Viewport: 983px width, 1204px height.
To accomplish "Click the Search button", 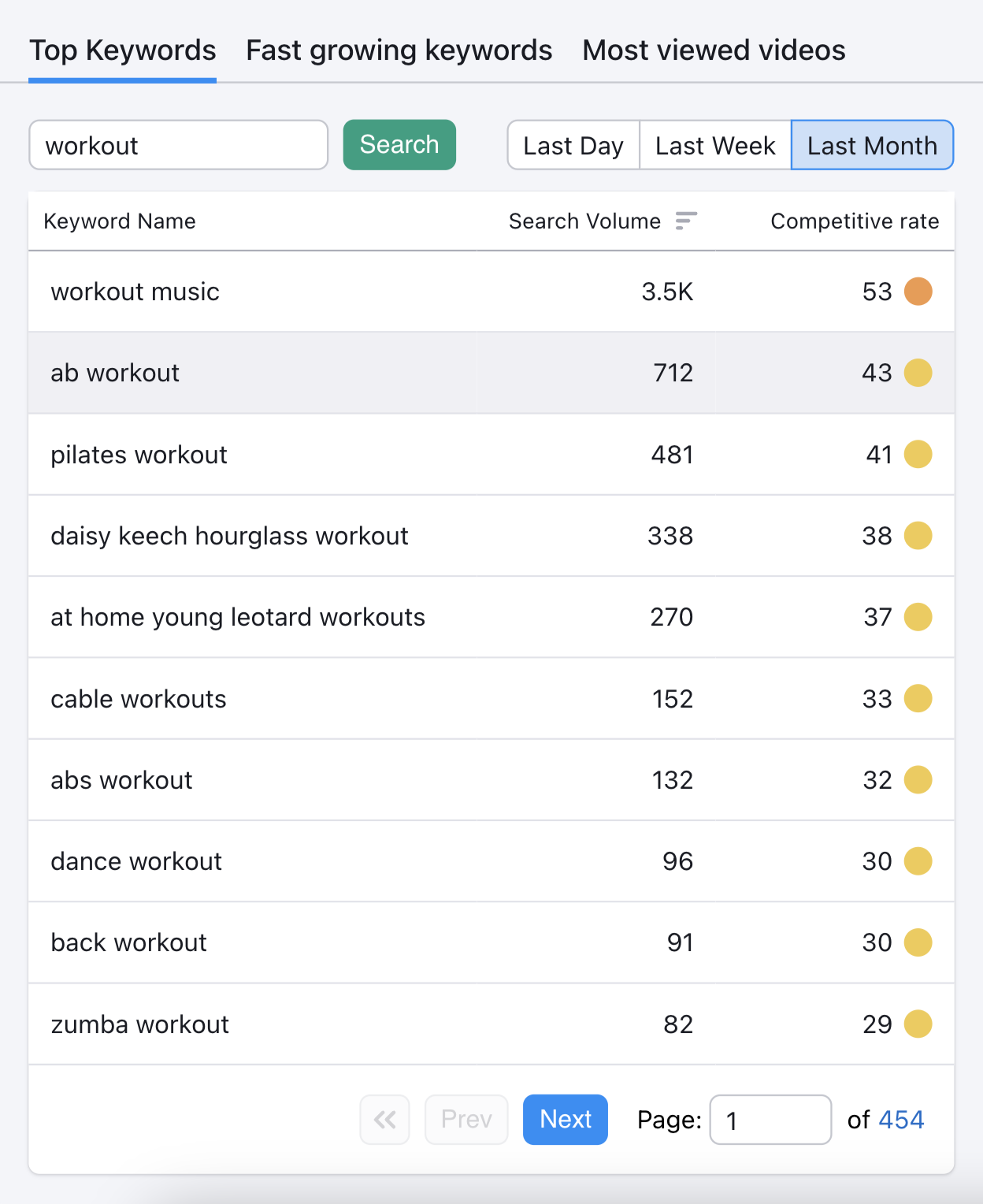I will click(399, 145).
